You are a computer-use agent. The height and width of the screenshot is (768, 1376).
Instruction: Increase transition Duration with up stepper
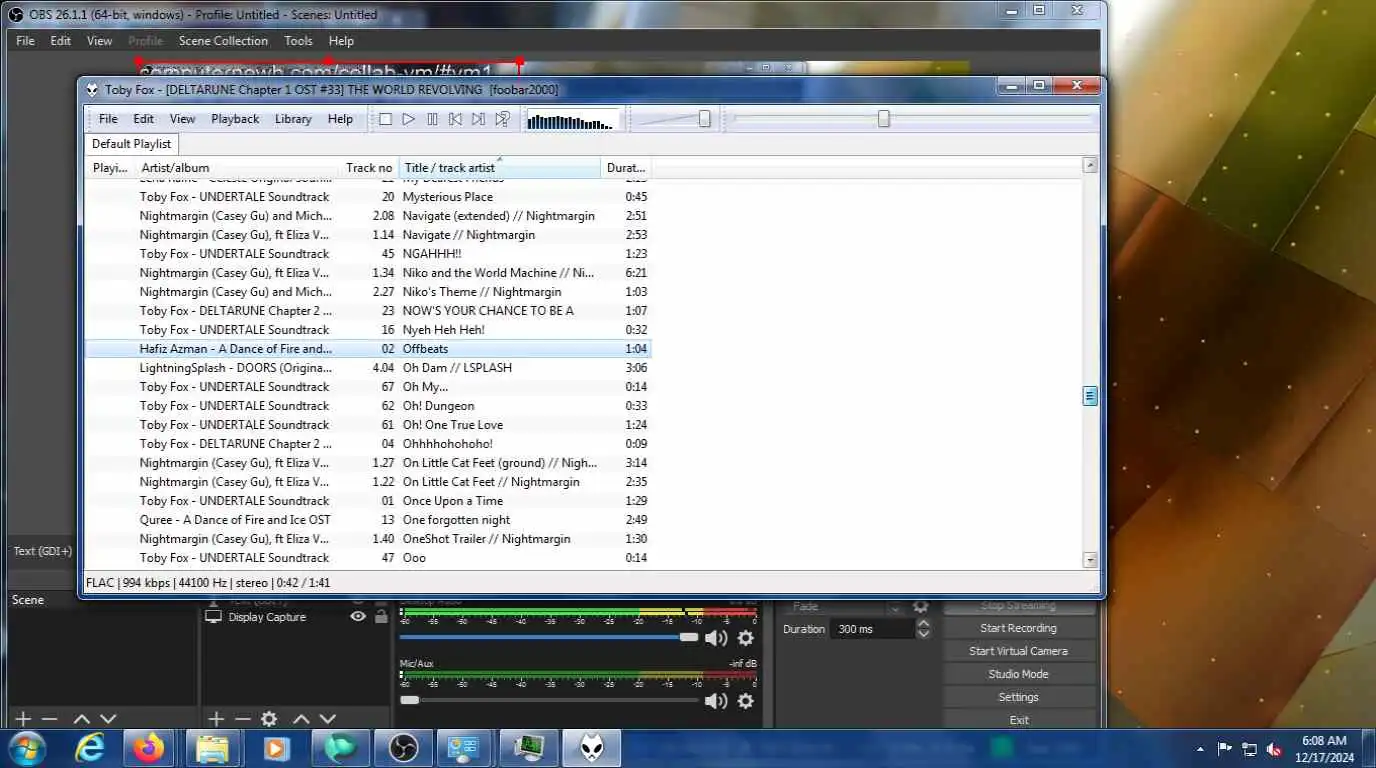[x=924, y=624]
